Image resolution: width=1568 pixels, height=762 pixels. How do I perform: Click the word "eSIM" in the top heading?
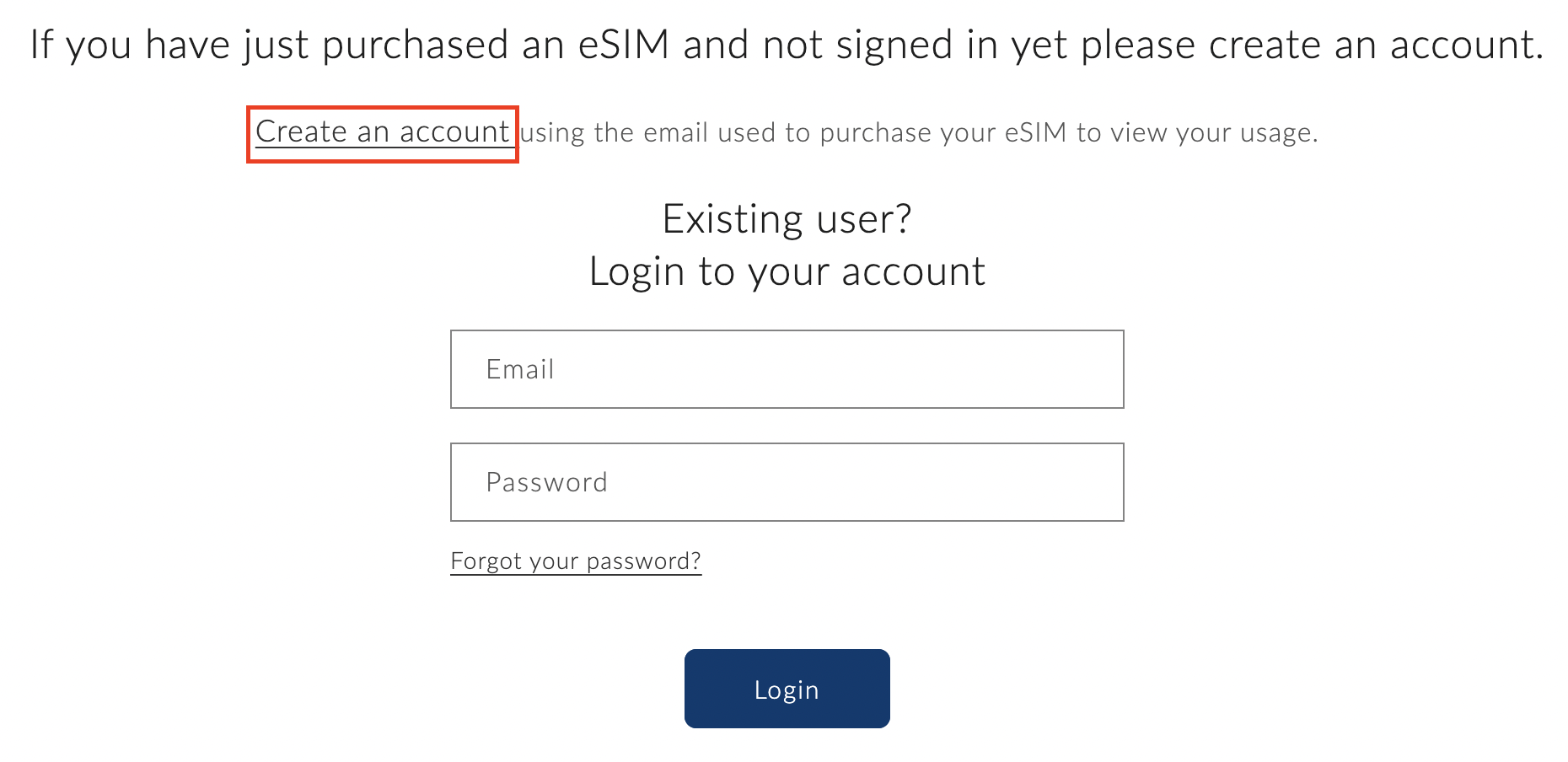[x=624, y=45]
